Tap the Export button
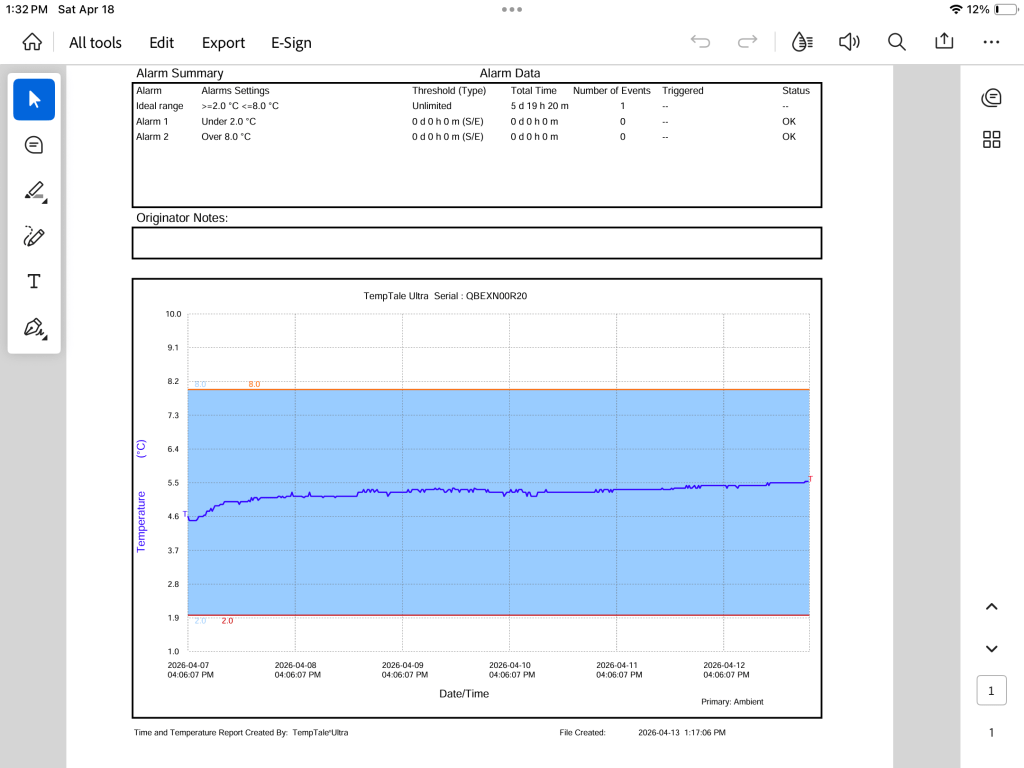Image resolution: width=1024 pixels, height=768 pixels. click(x=223, y=42)
